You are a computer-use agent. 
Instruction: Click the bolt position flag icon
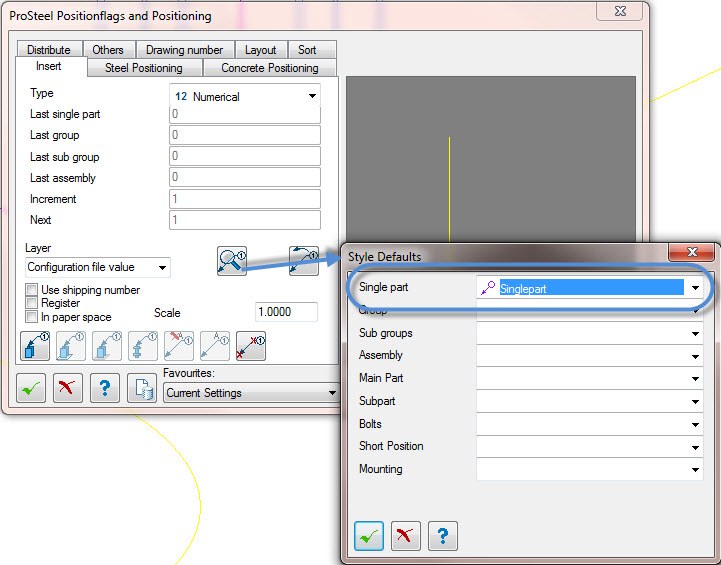(143, 346)
